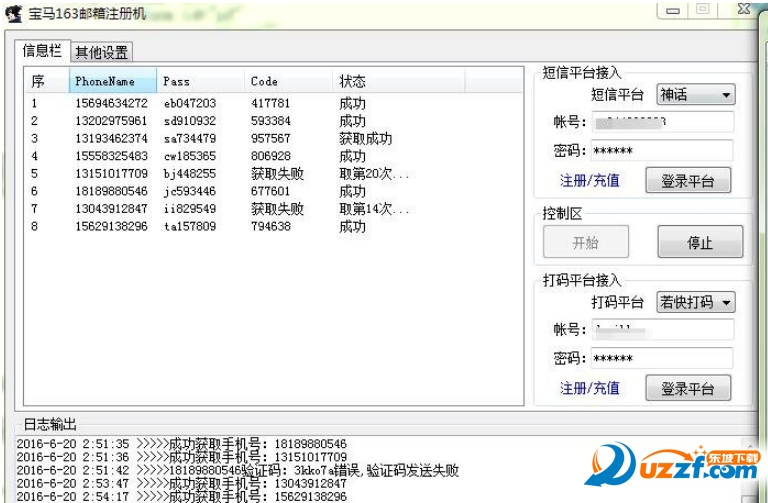Sort by the PhoneName column header
The width and height of the screenshot is (768, 503).
113,81
